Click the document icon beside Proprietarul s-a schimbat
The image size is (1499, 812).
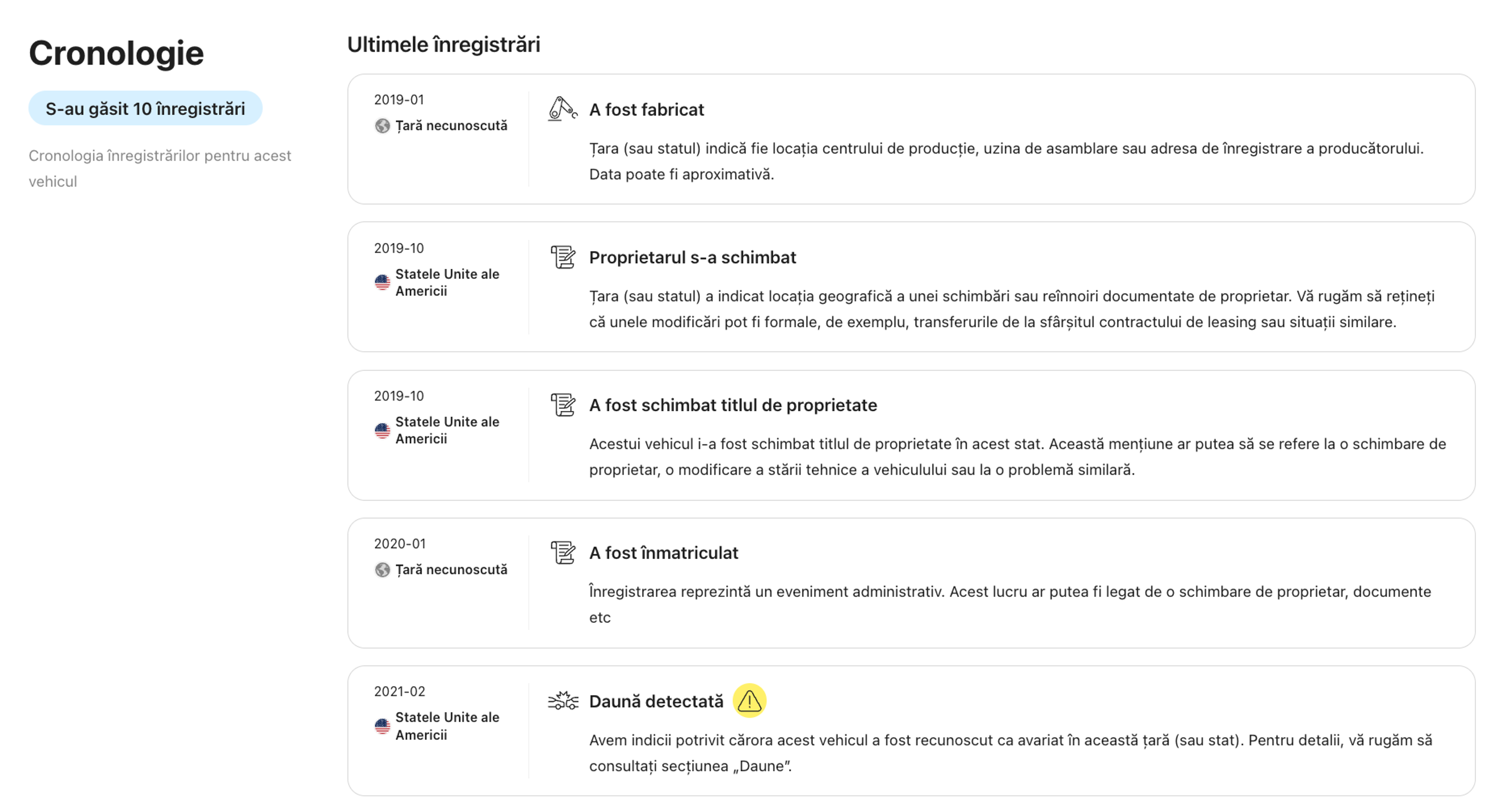563,257
